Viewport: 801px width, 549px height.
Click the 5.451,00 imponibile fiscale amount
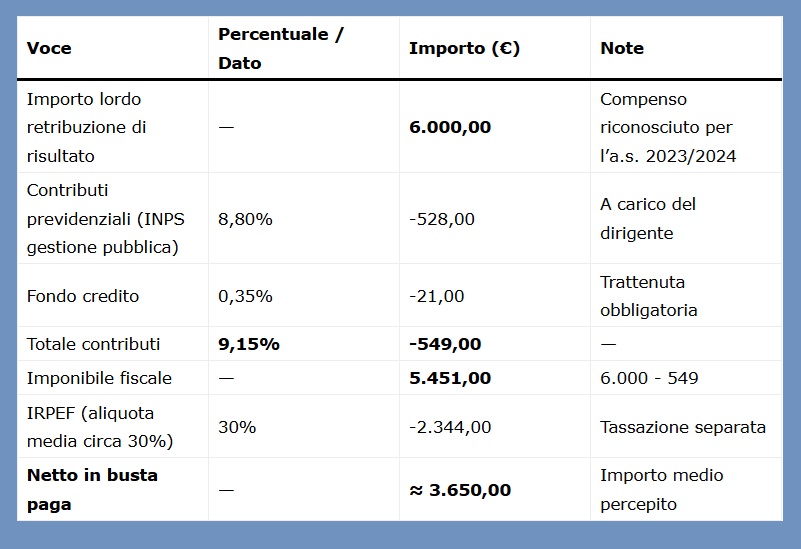[450, 378]
